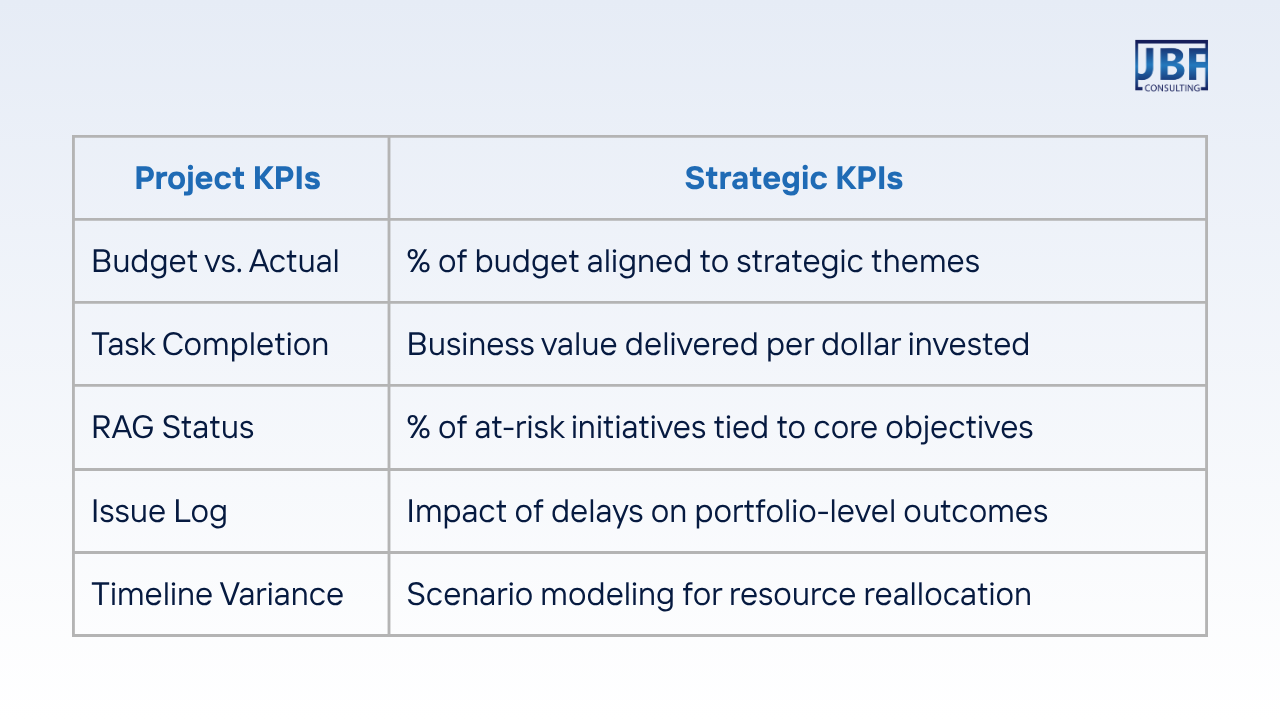This screenshot has width=1280, height=720.
Task: Select the Project KPIs column header
Action: pos(231,178)
